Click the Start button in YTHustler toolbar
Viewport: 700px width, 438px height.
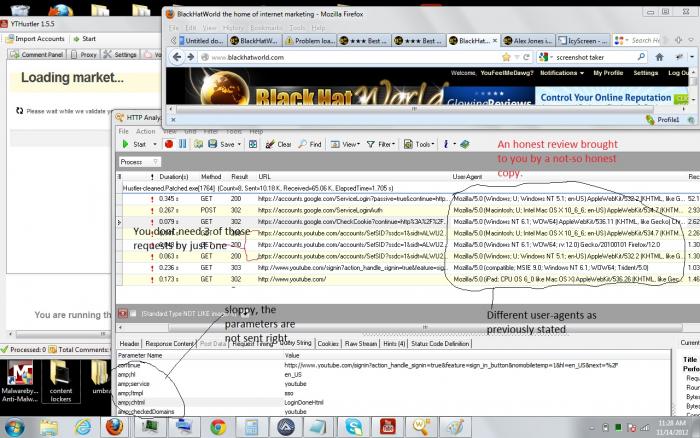[85, 39]
